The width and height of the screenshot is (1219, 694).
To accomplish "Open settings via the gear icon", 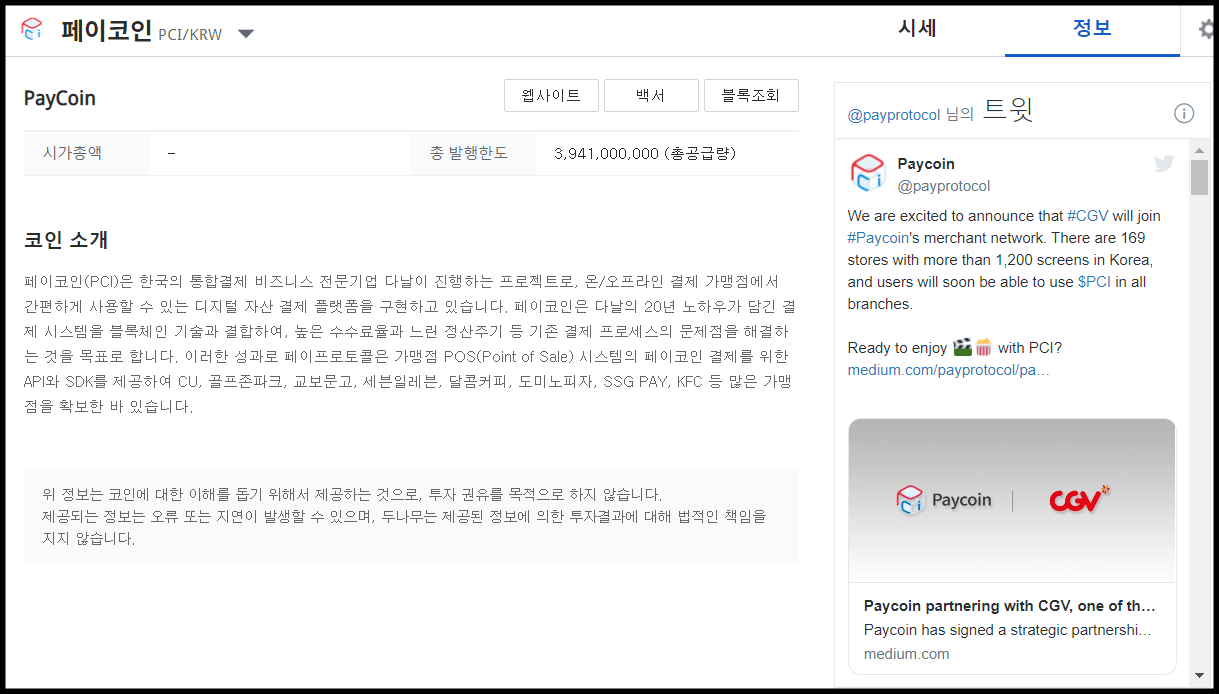I will (1206, 29).
